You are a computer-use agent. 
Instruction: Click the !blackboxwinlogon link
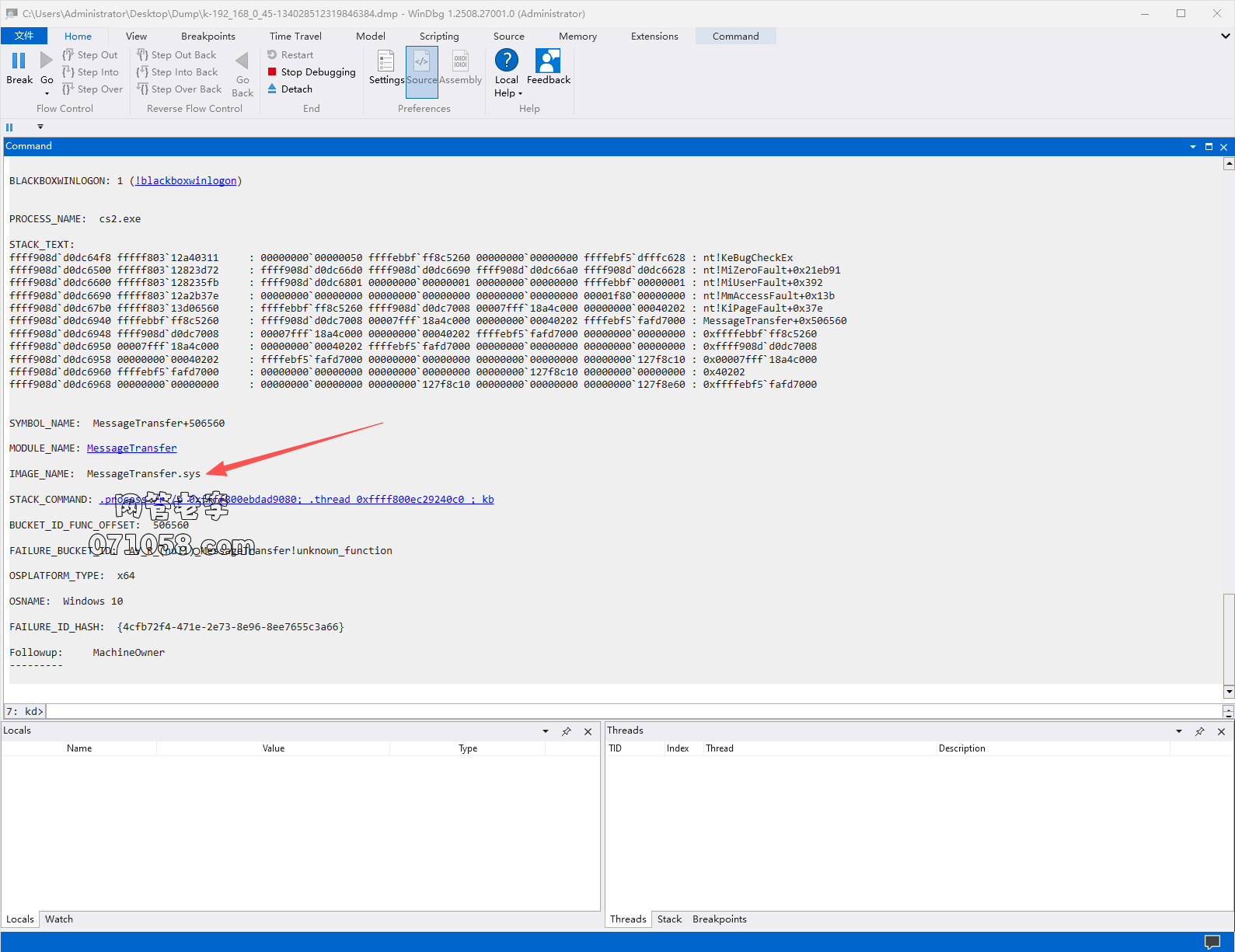coord(187,181)
